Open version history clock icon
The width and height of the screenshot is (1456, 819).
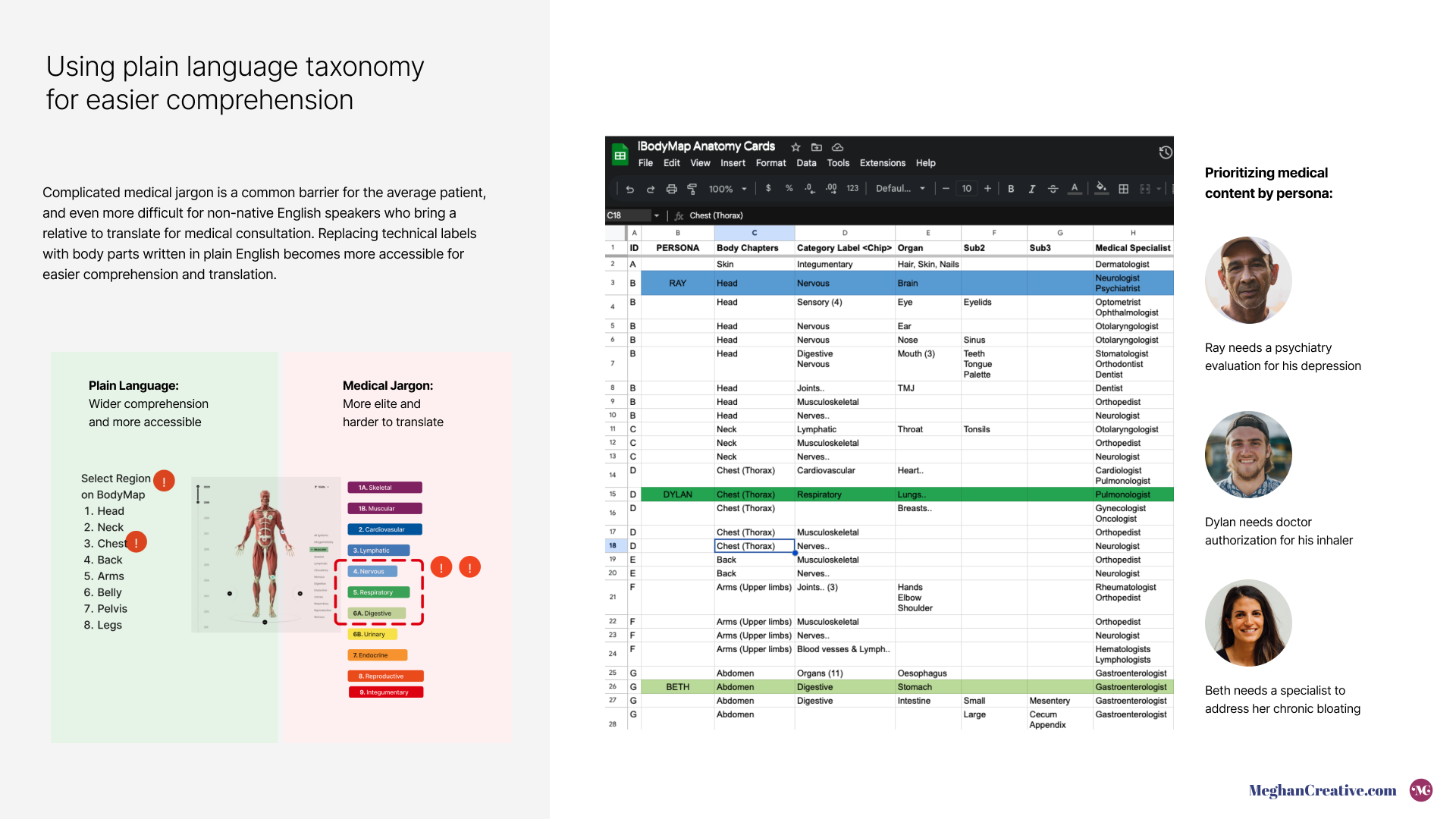(x=1165, y=152)
